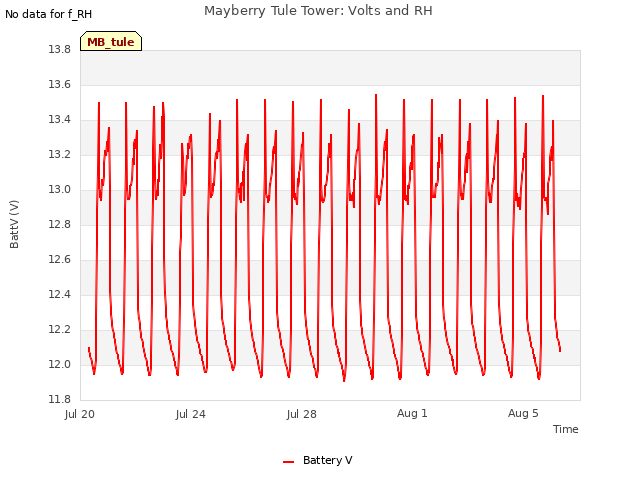
Task: Click the 13.6 y-axis tick label
Action: [60, 84]
